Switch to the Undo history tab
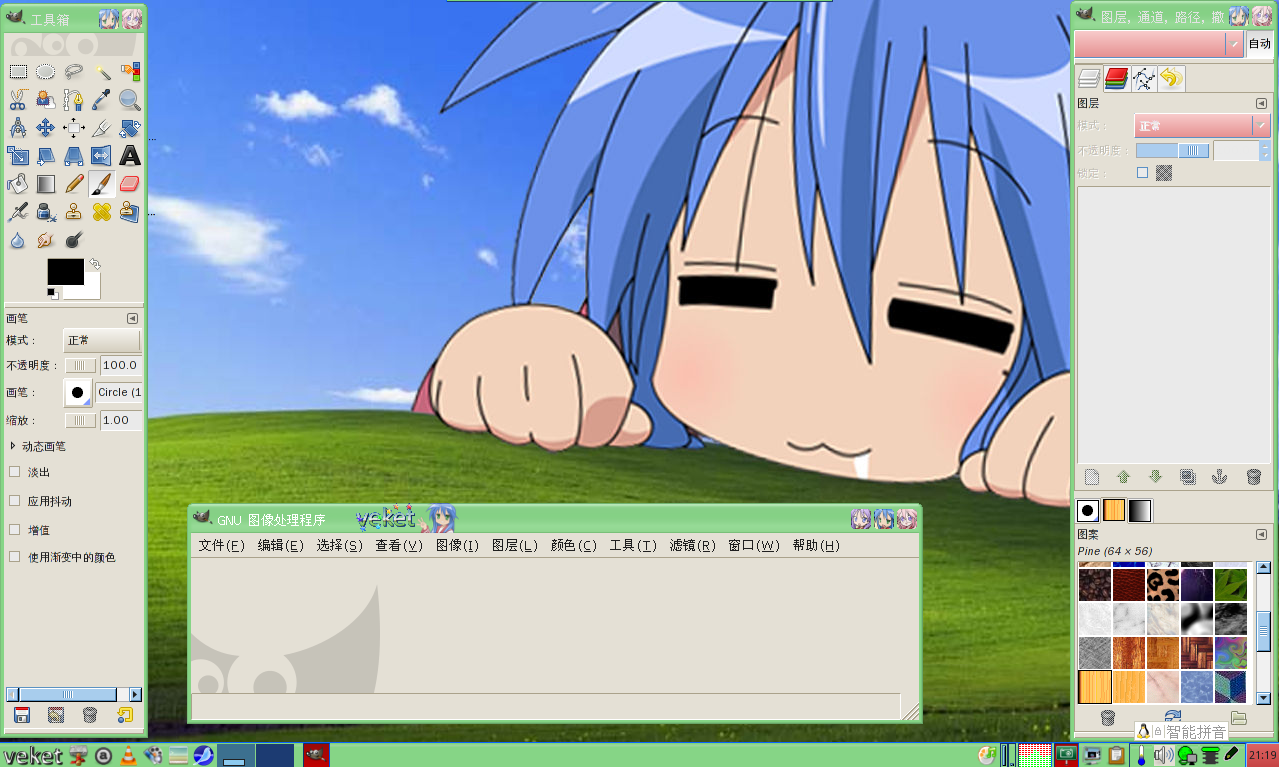The height and width of the screenshot is (767, 1279). click(1171, 79)
